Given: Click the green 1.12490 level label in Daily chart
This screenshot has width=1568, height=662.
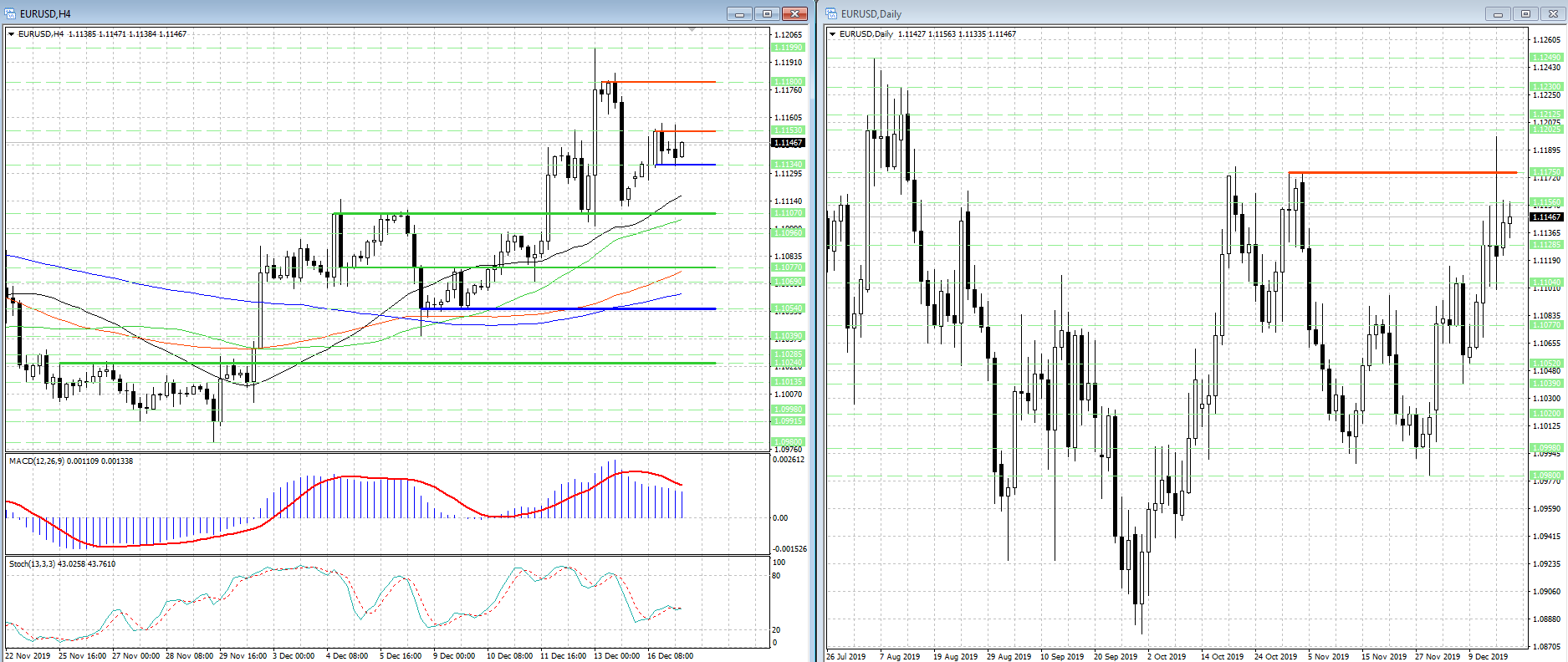Looking at the screenshot, I should tap(1546, 58).
